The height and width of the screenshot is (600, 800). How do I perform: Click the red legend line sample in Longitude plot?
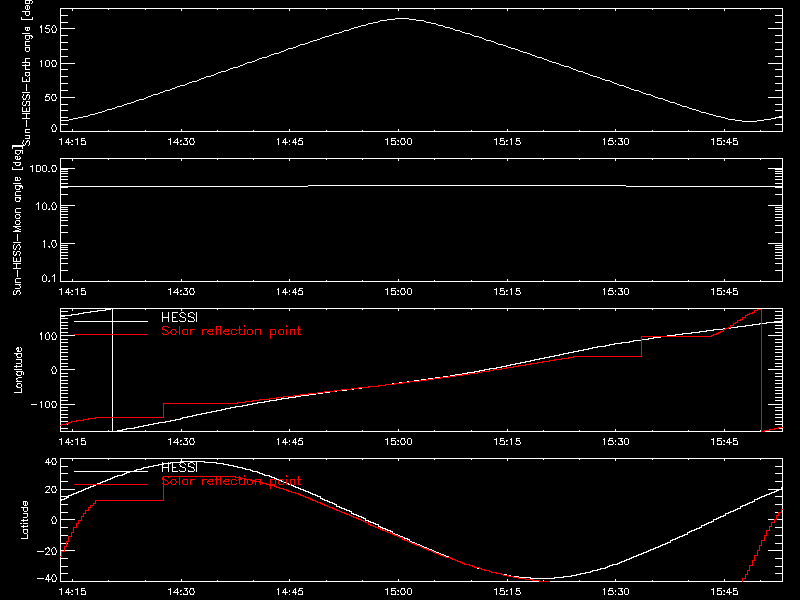point(111,335)
